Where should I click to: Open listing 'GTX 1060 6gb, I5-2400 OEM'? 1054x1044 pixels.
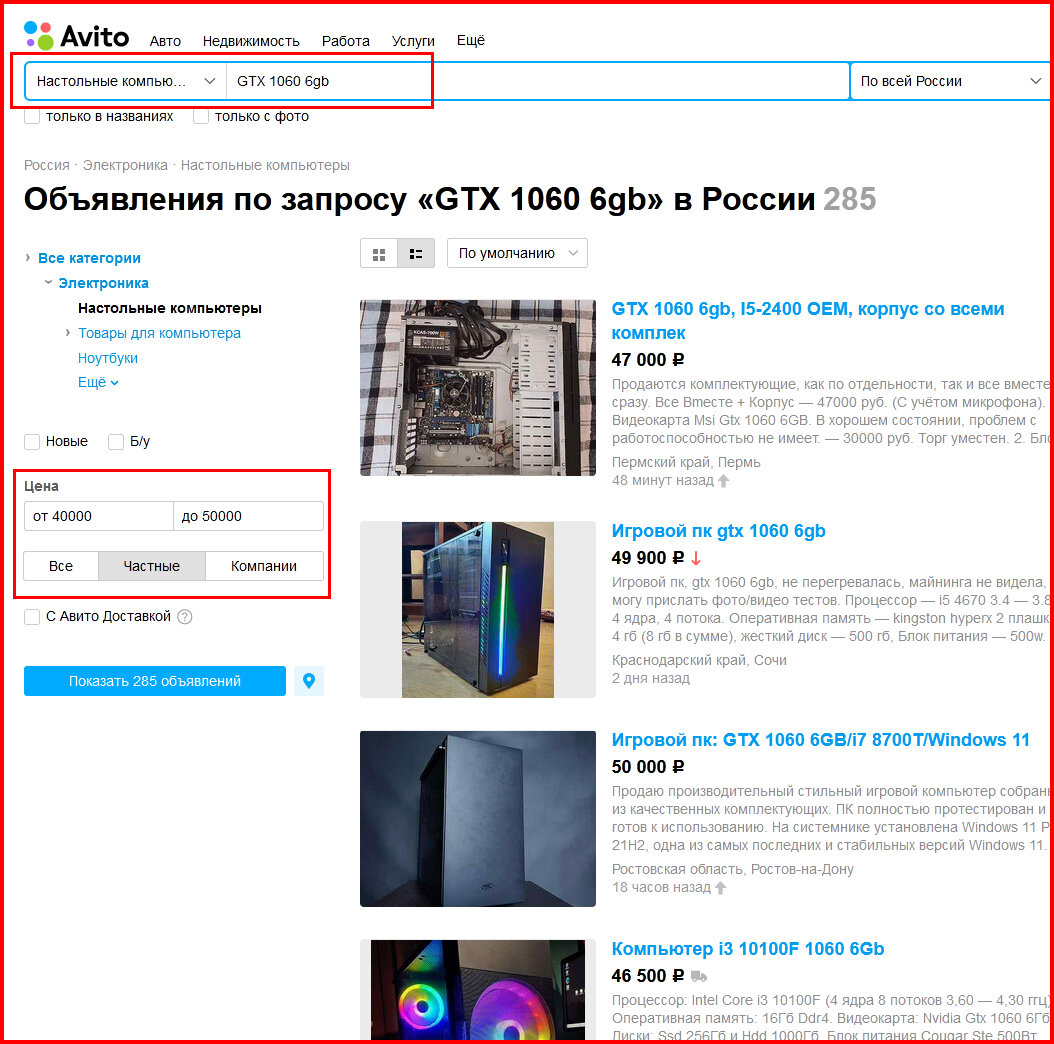(807, 321)
